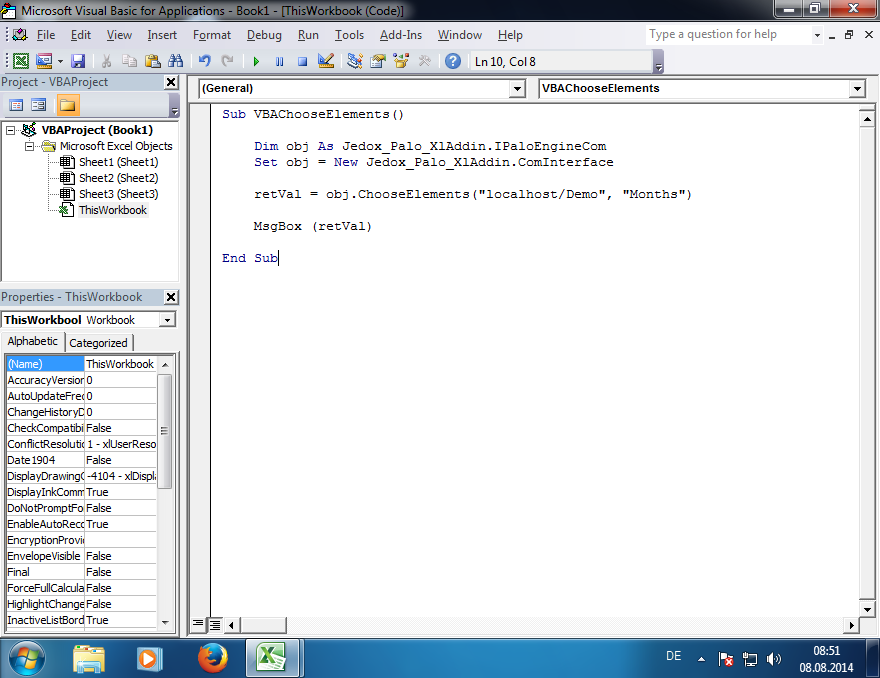Open the Insert menu
Image resolution: width=880 pixels, height=678 pixels.
(x=162, y=35)
